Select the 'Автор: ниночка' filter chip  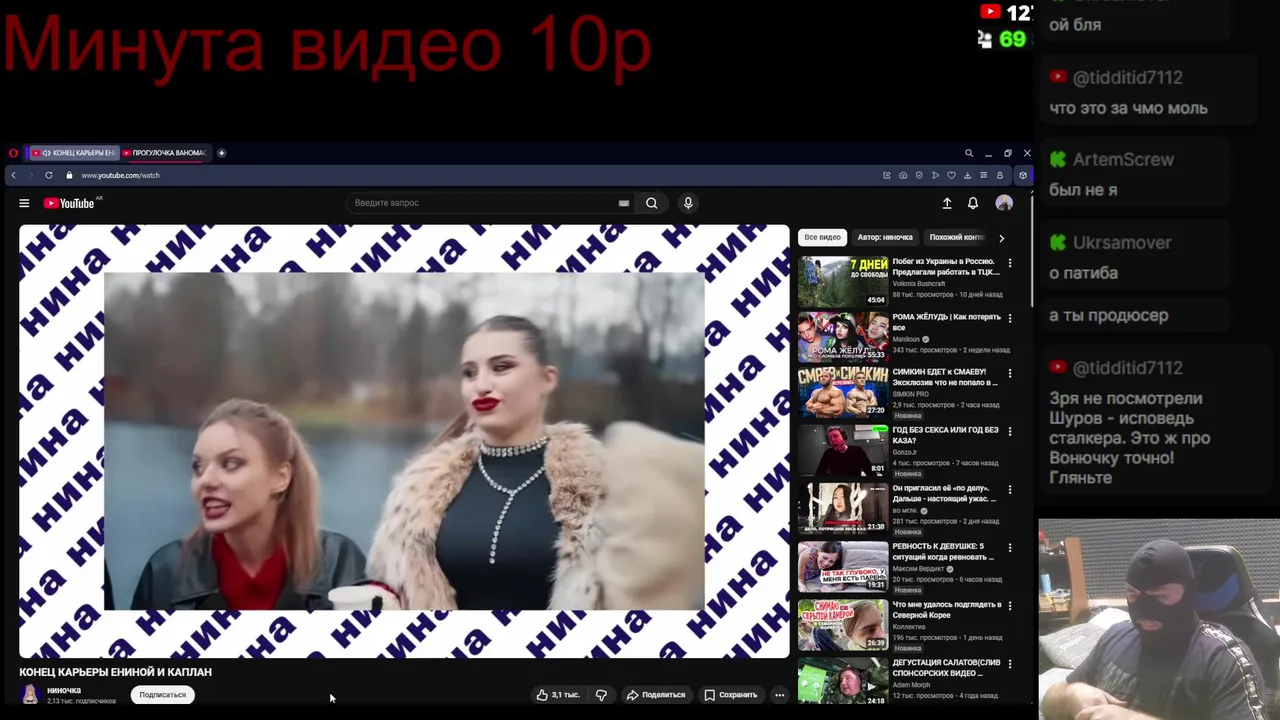tap(885, 238)
